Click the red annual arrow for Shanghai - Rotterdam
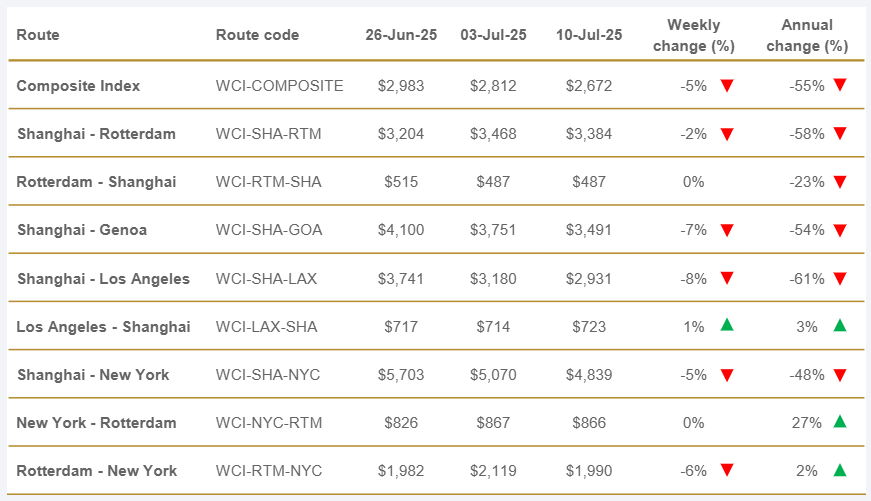 tap(840, 134)
